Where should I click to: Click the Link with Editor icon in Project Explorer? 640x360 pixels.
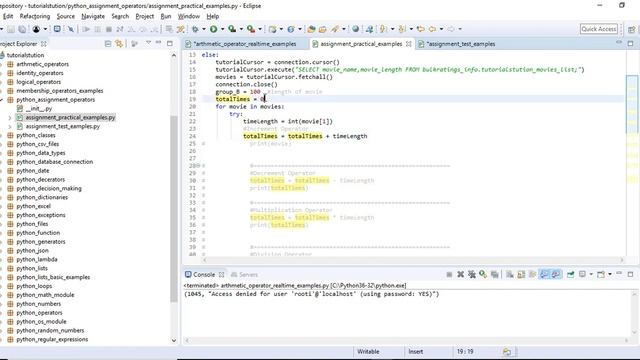(119, 44)
